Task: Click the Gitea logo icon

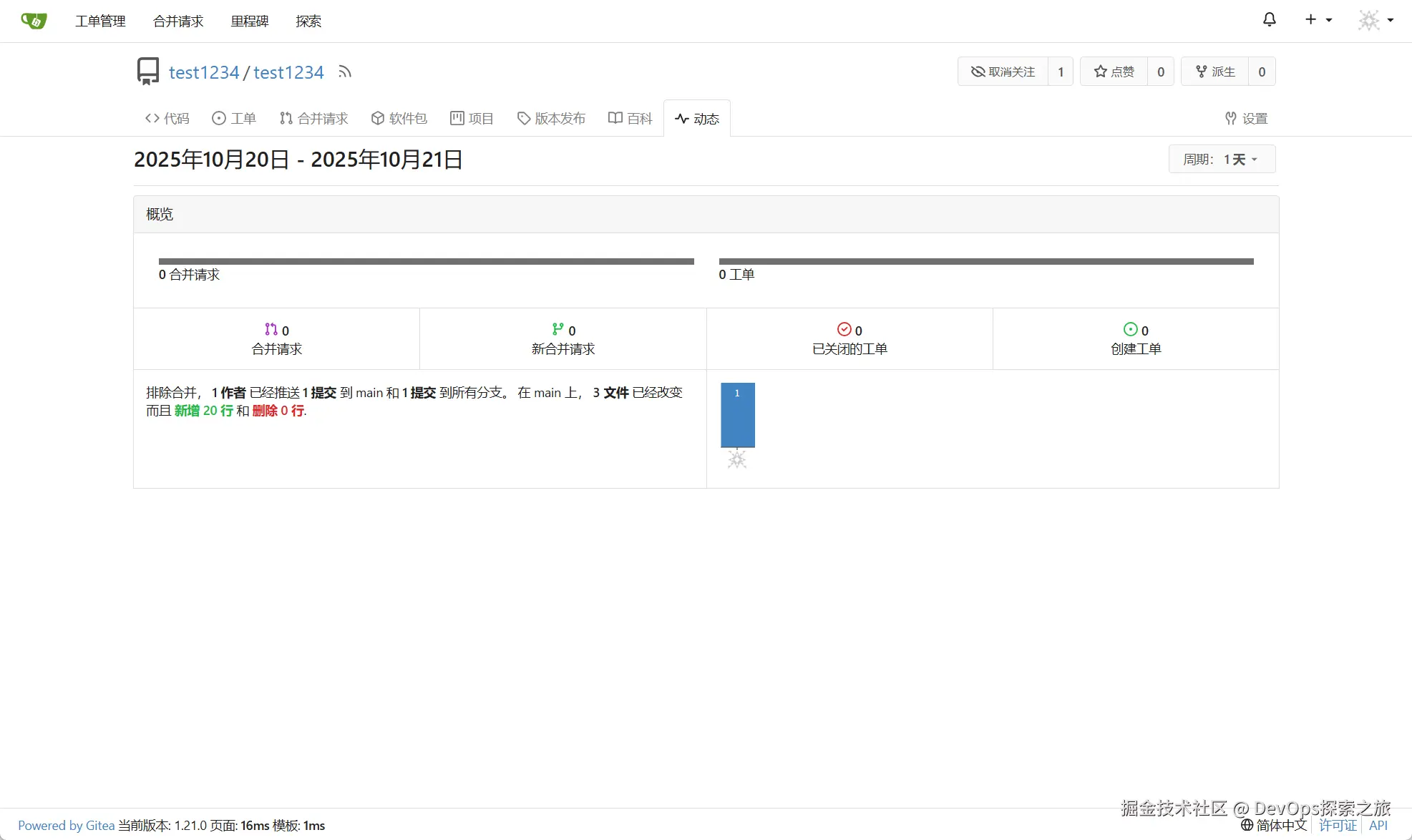Action: (x=34, y=21)
